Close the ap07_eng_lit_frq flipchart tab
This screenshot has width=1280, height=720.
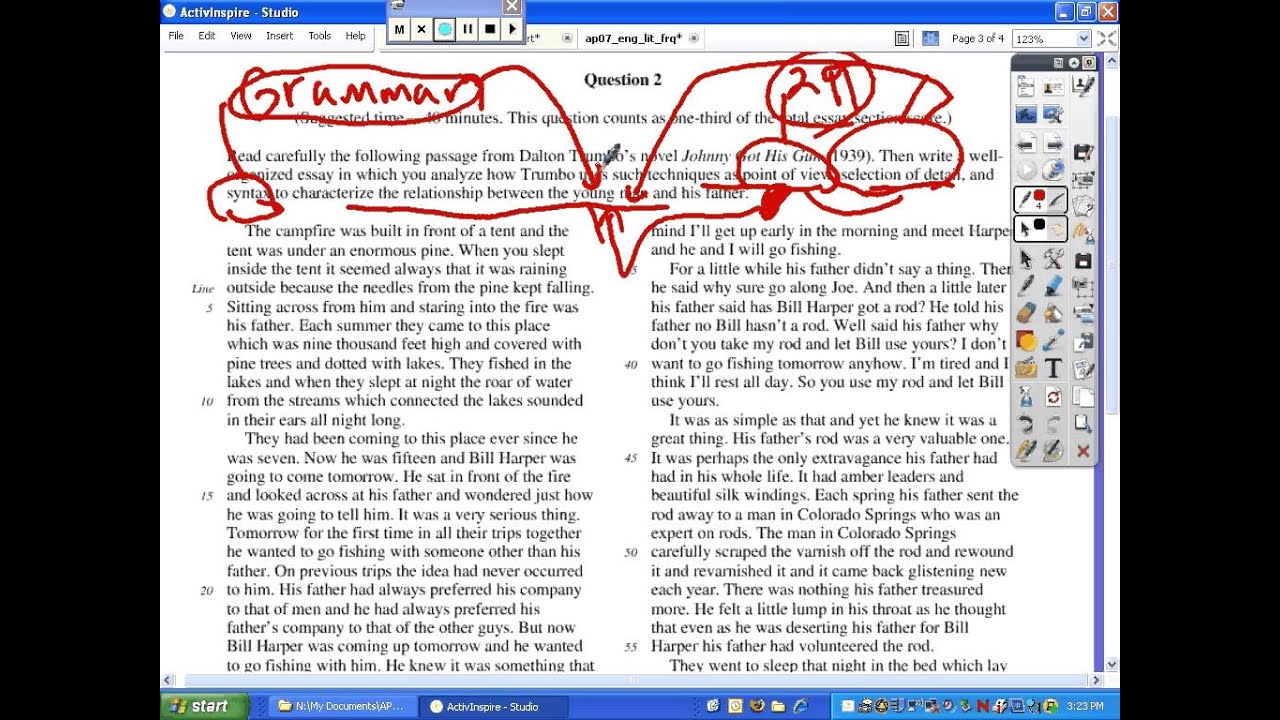694,38
